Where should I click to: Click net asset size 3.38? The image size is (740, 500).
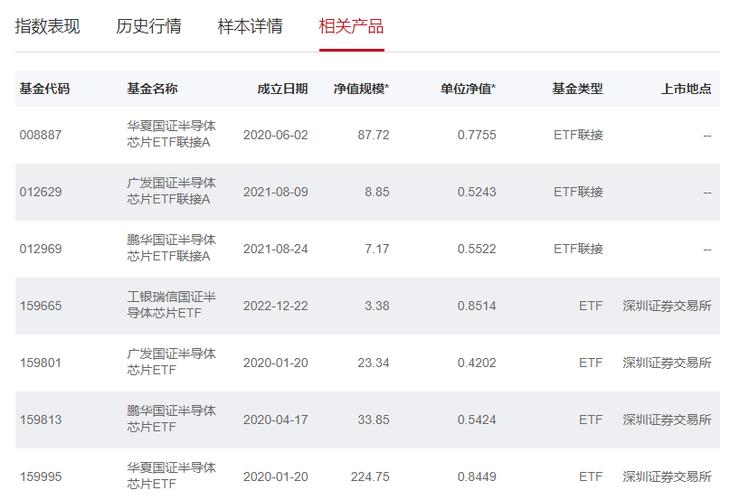pyautogui.click(x=377, y=306)
